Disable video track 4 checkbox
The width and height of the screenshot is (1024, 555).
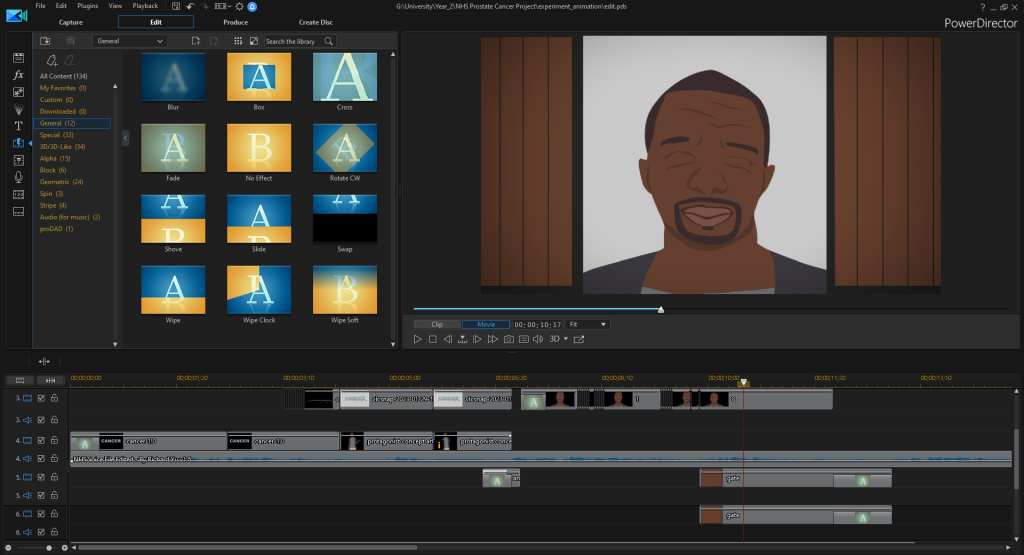pos(41,440)
